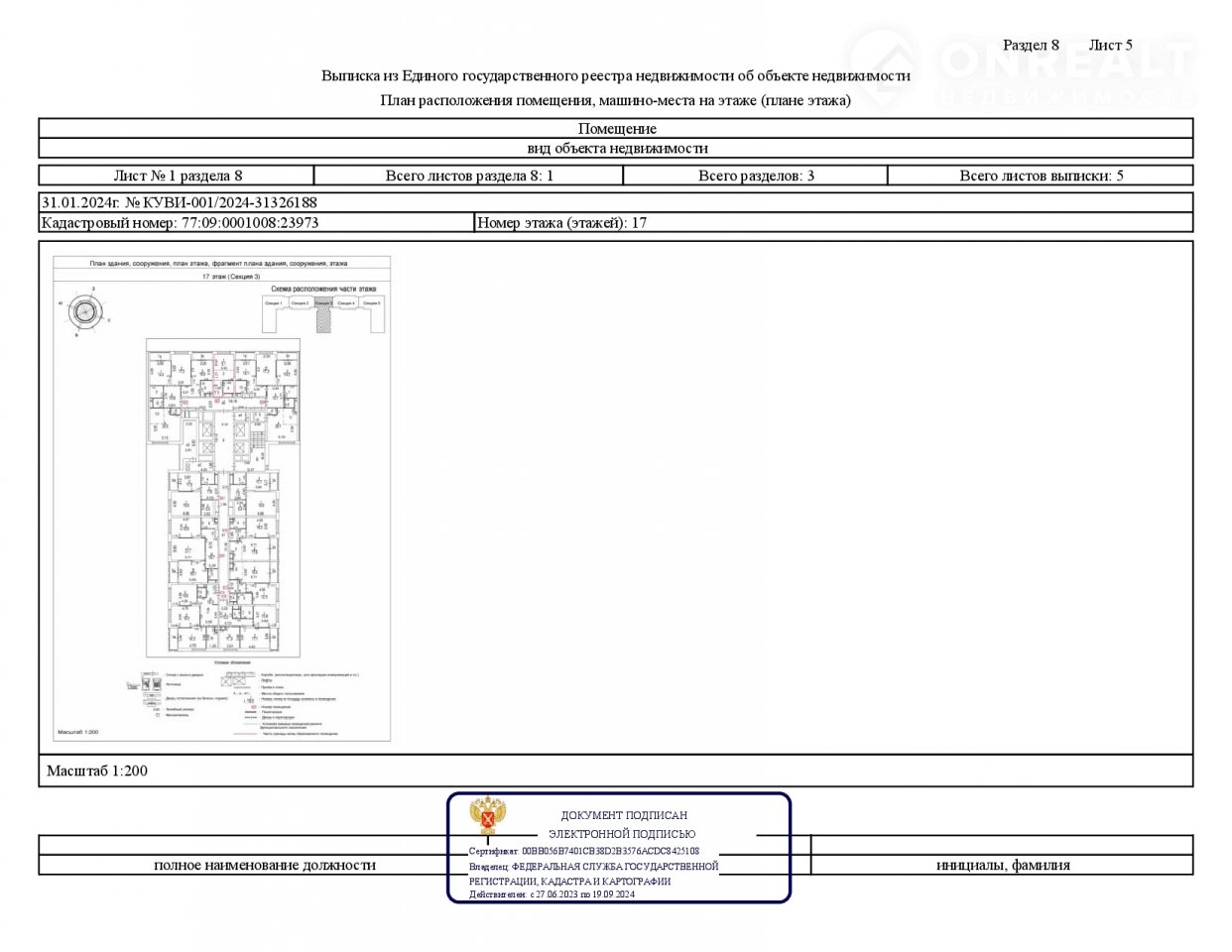Click 'Масштаб 1:200' text below the plan

coord(97,771)
